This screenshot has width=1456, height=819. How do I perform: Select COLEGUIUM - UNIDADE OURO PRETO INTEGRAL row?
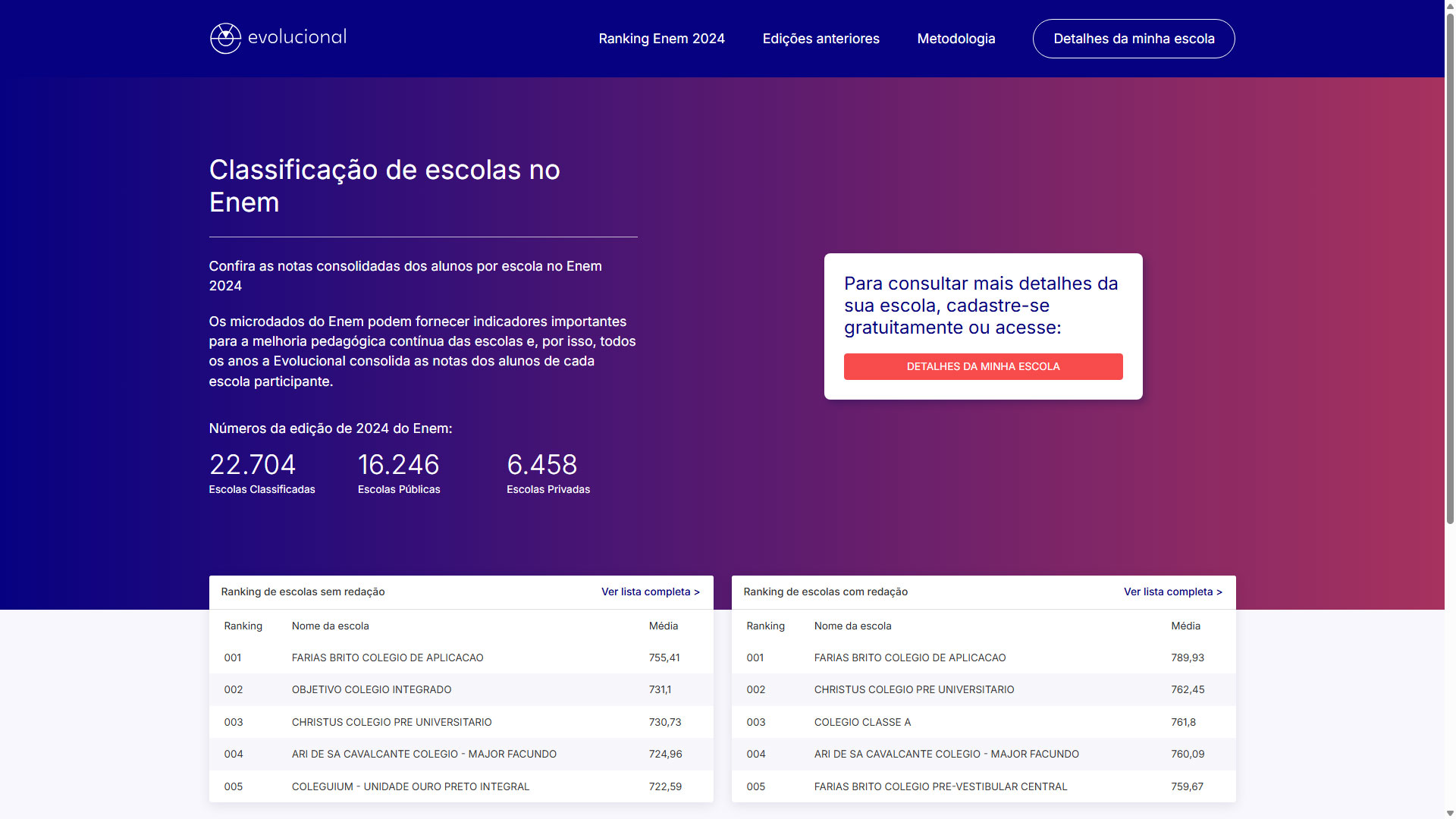coord(461,786)
